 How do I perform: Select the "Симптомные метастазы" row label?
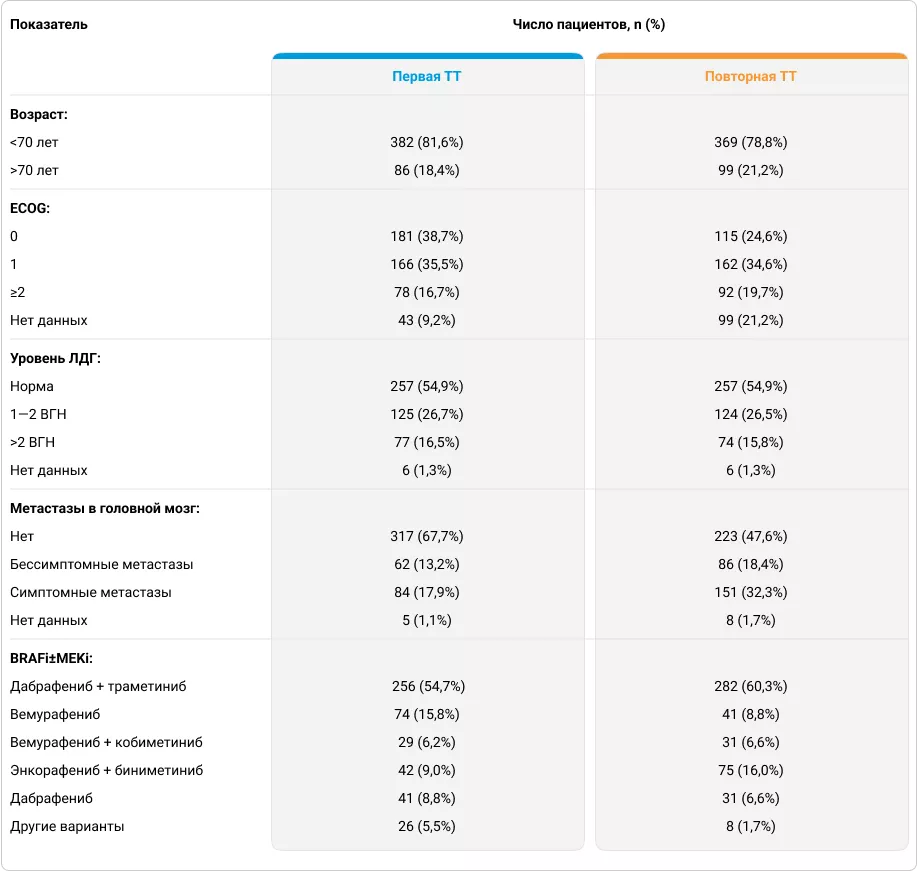click(91, 592)
